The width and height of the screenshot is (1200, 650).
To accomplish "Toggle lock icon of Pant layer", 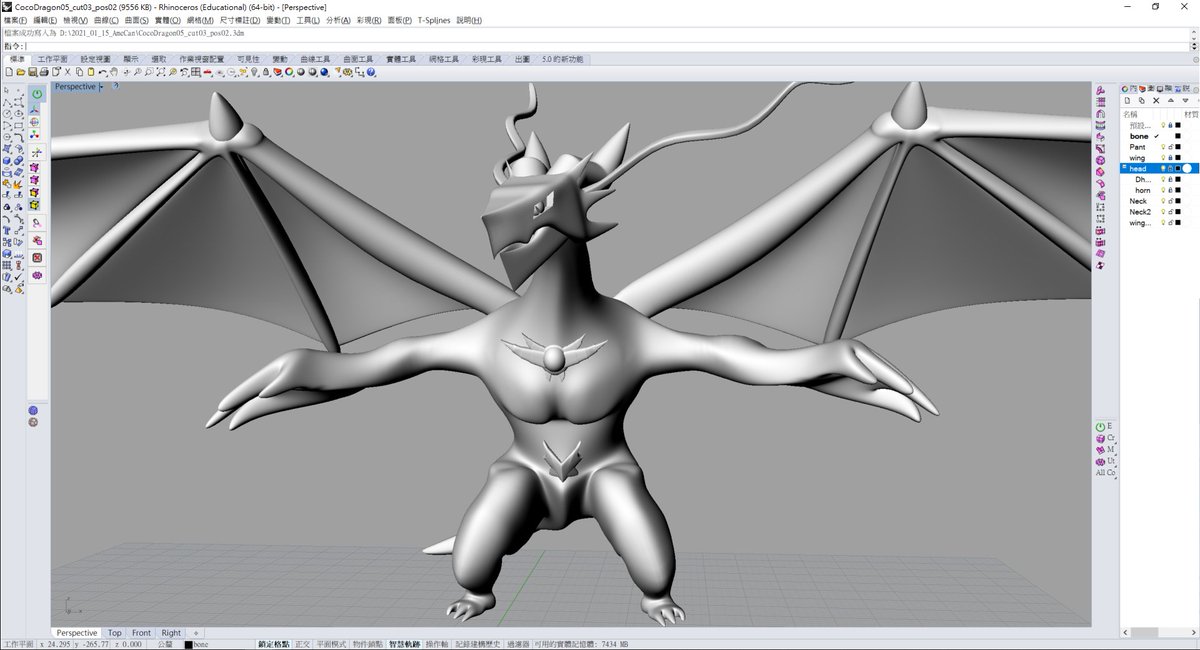I will click(x=1170, y=147).
